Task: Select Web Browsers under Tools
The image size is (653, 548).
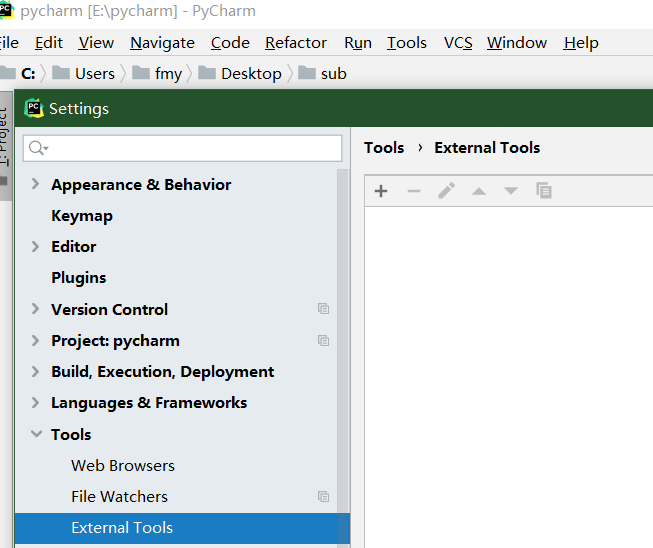Action: (x=123, y=466)
